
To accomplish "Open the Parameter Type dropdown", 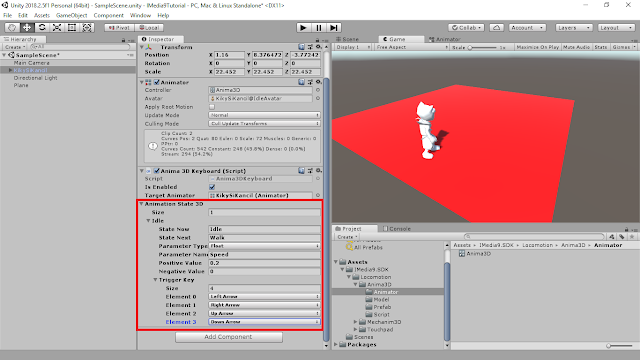I will pyautogui.click(x=264, y=246).
